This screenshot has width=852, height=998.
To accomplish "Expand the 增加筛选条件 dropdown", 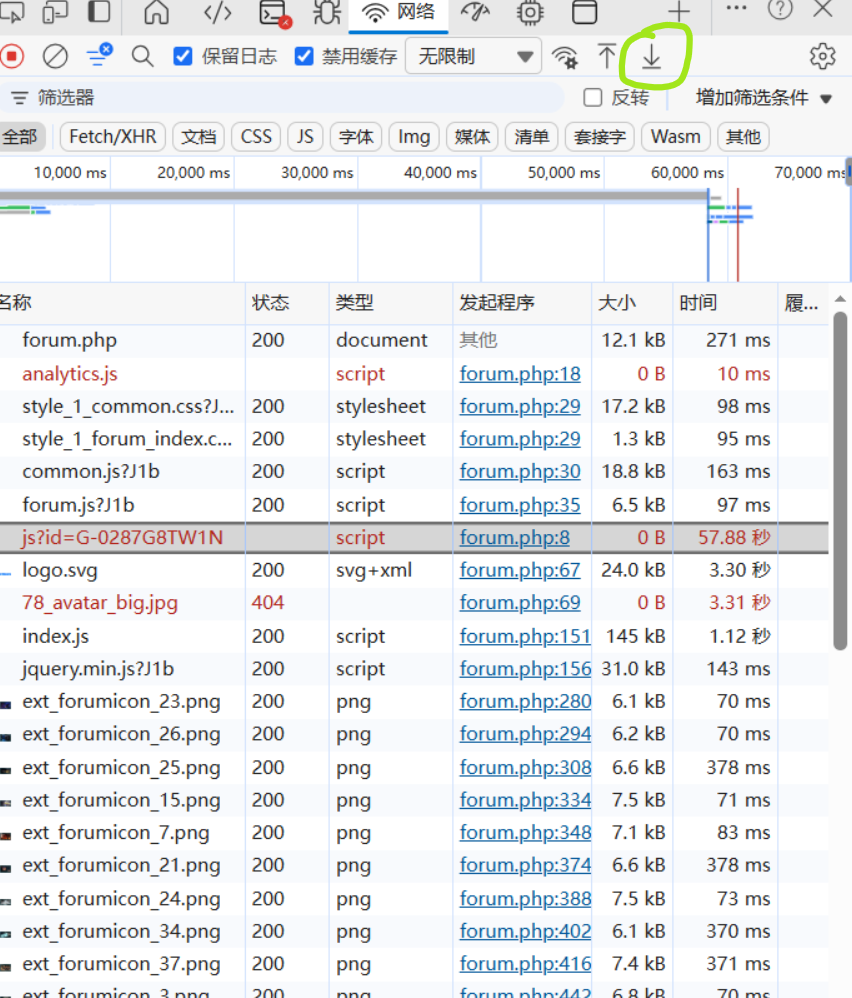I will point(764,97).
